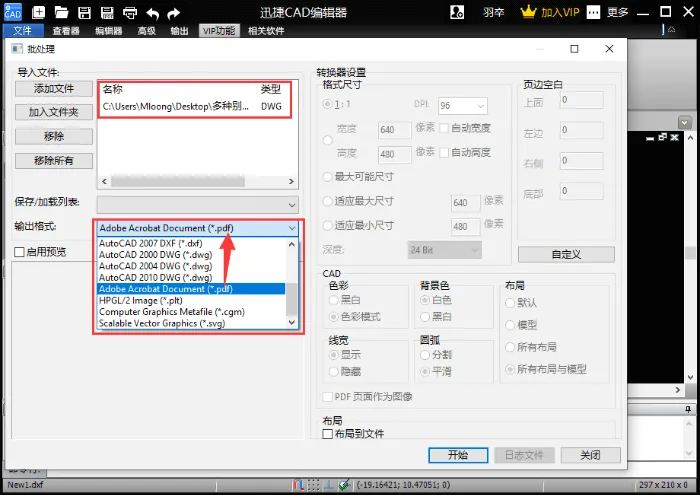Select the 所有布局 radio button

click(x=510, y=347)
